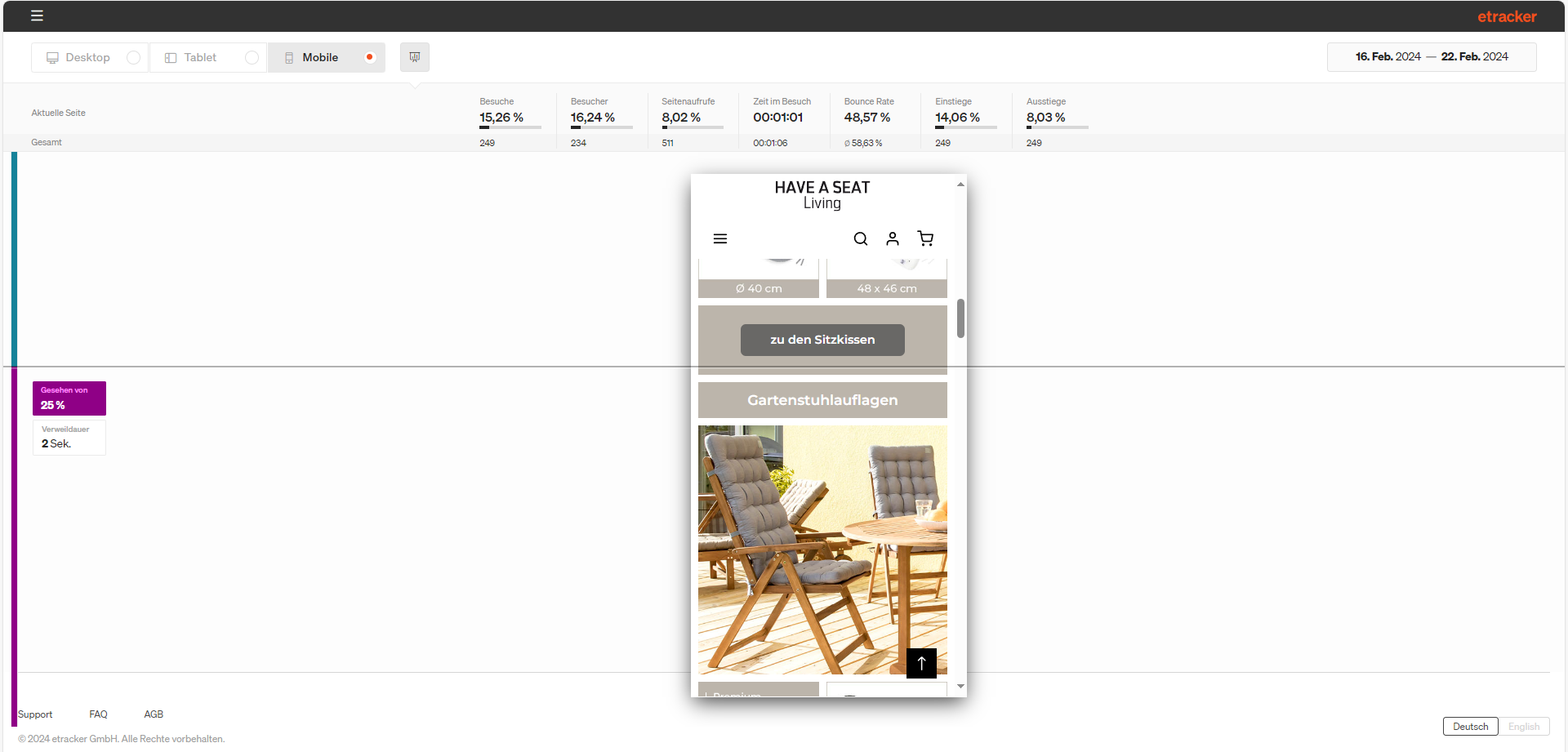Click the Gartenstuhlauflagen heading banner
This screenshot has width=1568, height=752.
822,400
